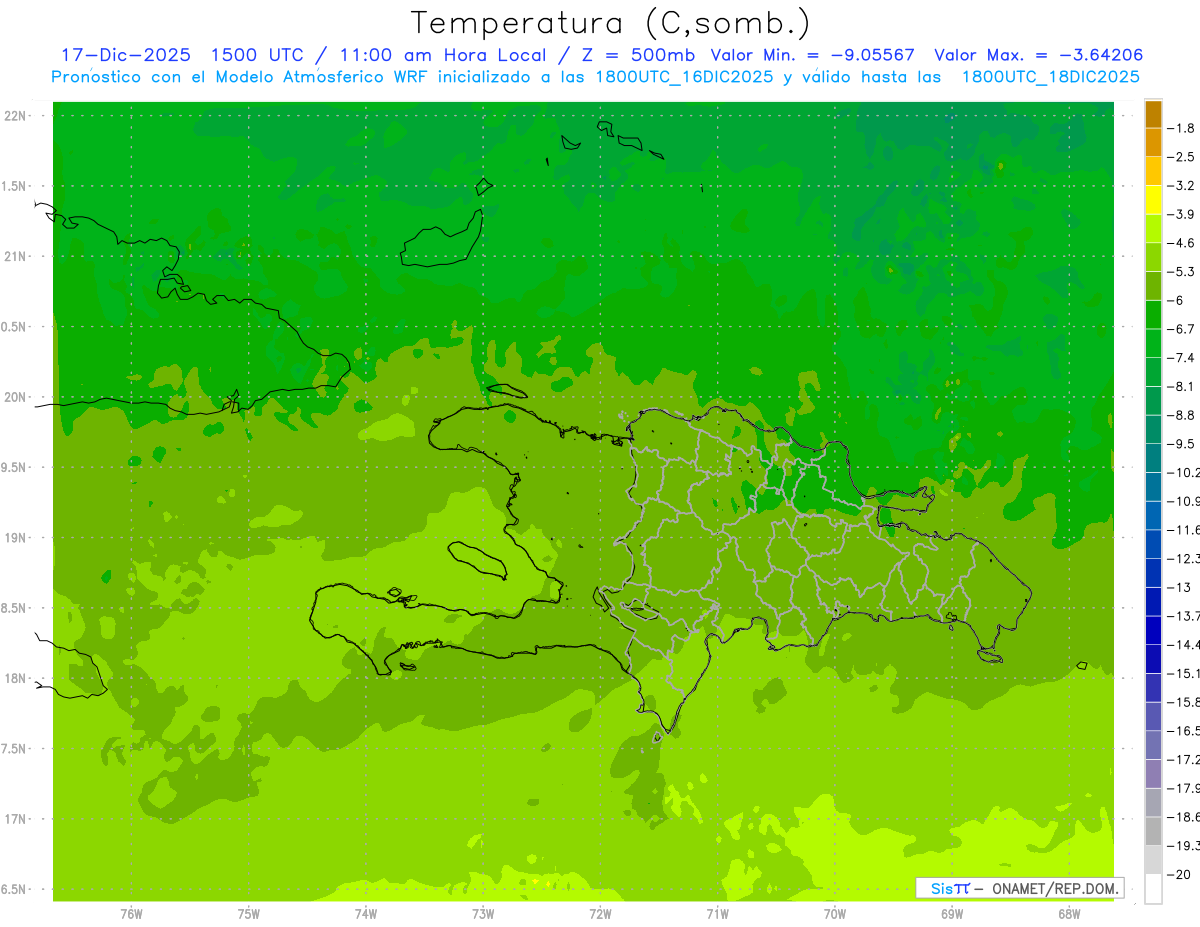The image size is (1200, 927).
Task: Click the "-3.9" color scale value
Action: (x=1181, y=214)
